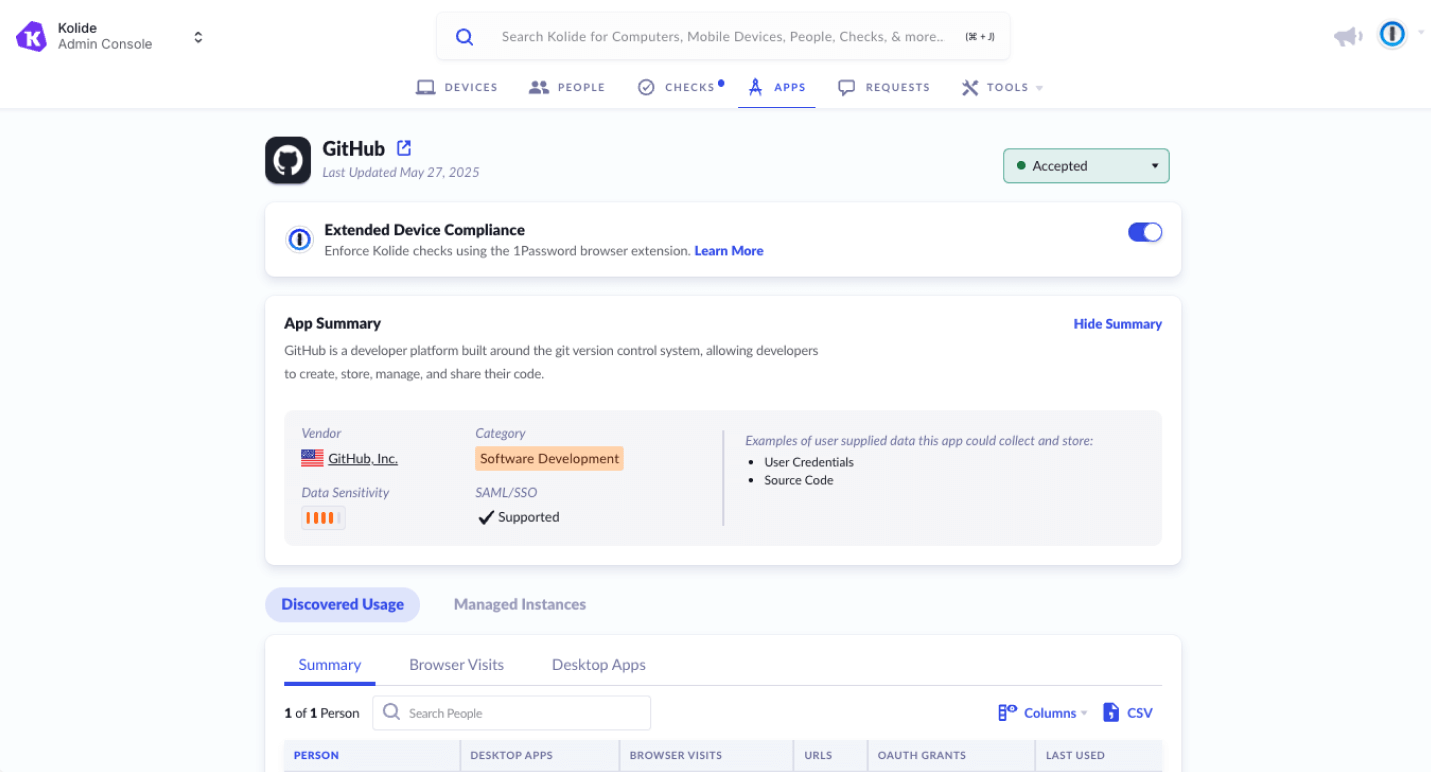
Task: Hide the App Summary panel
Action: pos(1117,323)
